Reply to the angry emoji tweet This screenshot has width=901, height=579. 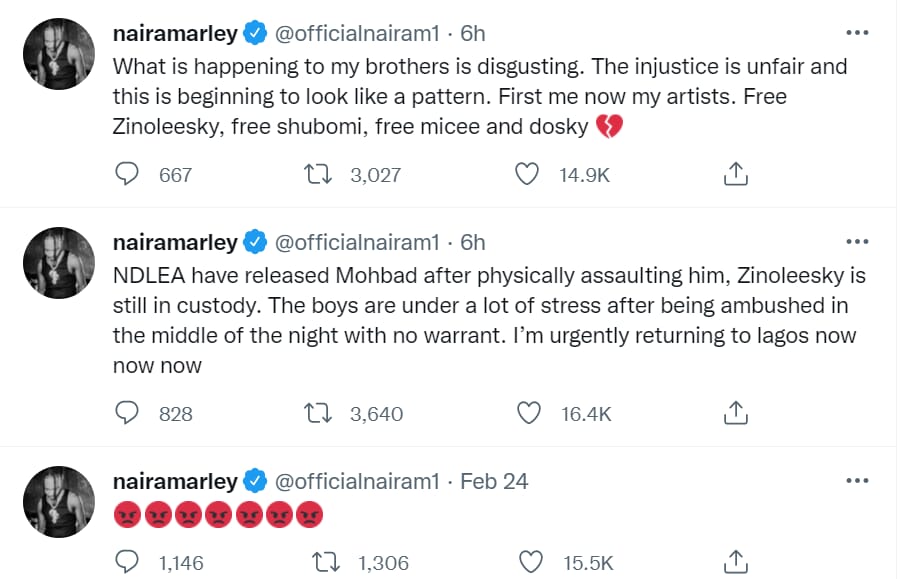[127, 562]
